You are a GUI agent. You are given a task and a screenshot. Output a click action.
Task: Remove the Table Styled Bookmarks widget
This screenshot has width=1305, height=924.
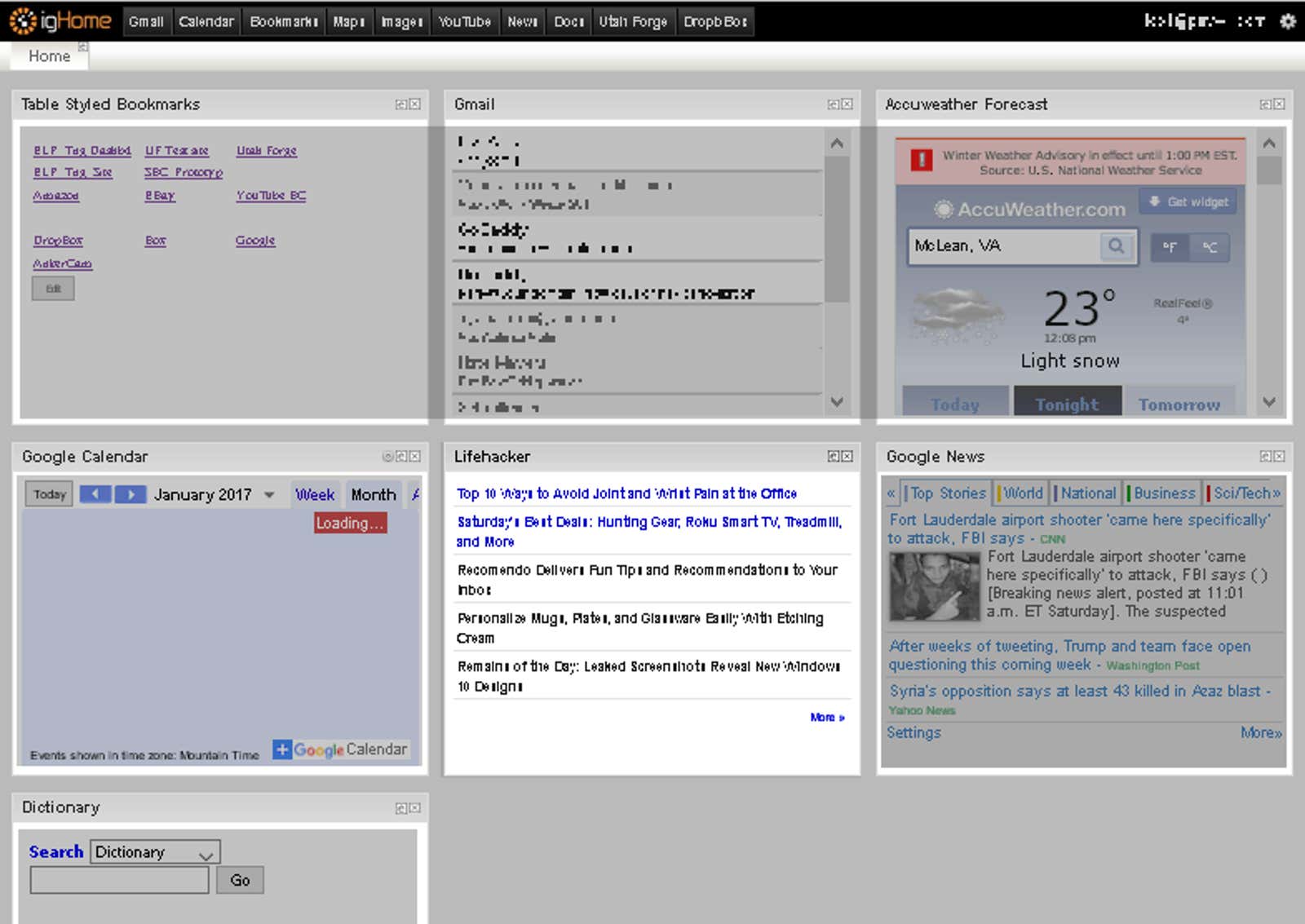click(415, 104)
